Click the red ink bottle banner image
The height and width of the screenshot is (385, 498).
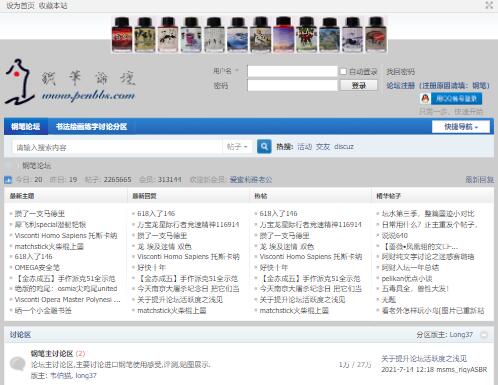click(x=122, y=35)
